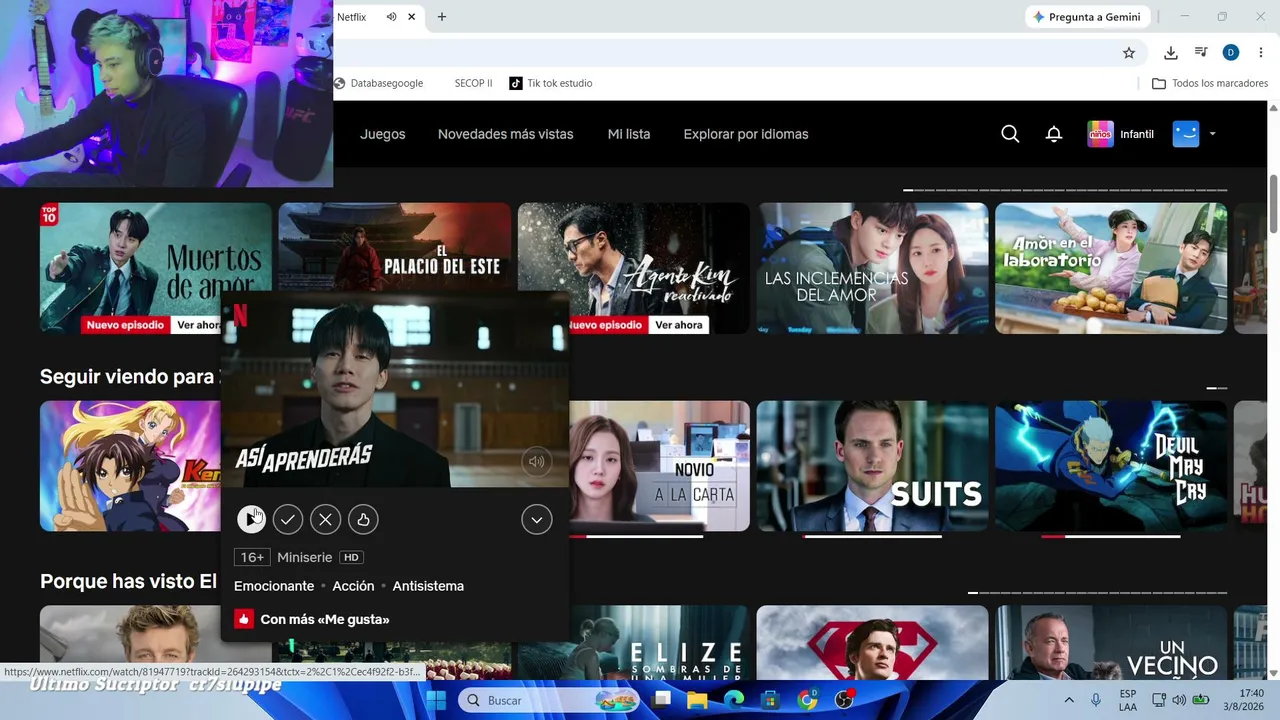Open the Chrome downloads icon
1280x720 pixels.
pos(1171,53)
